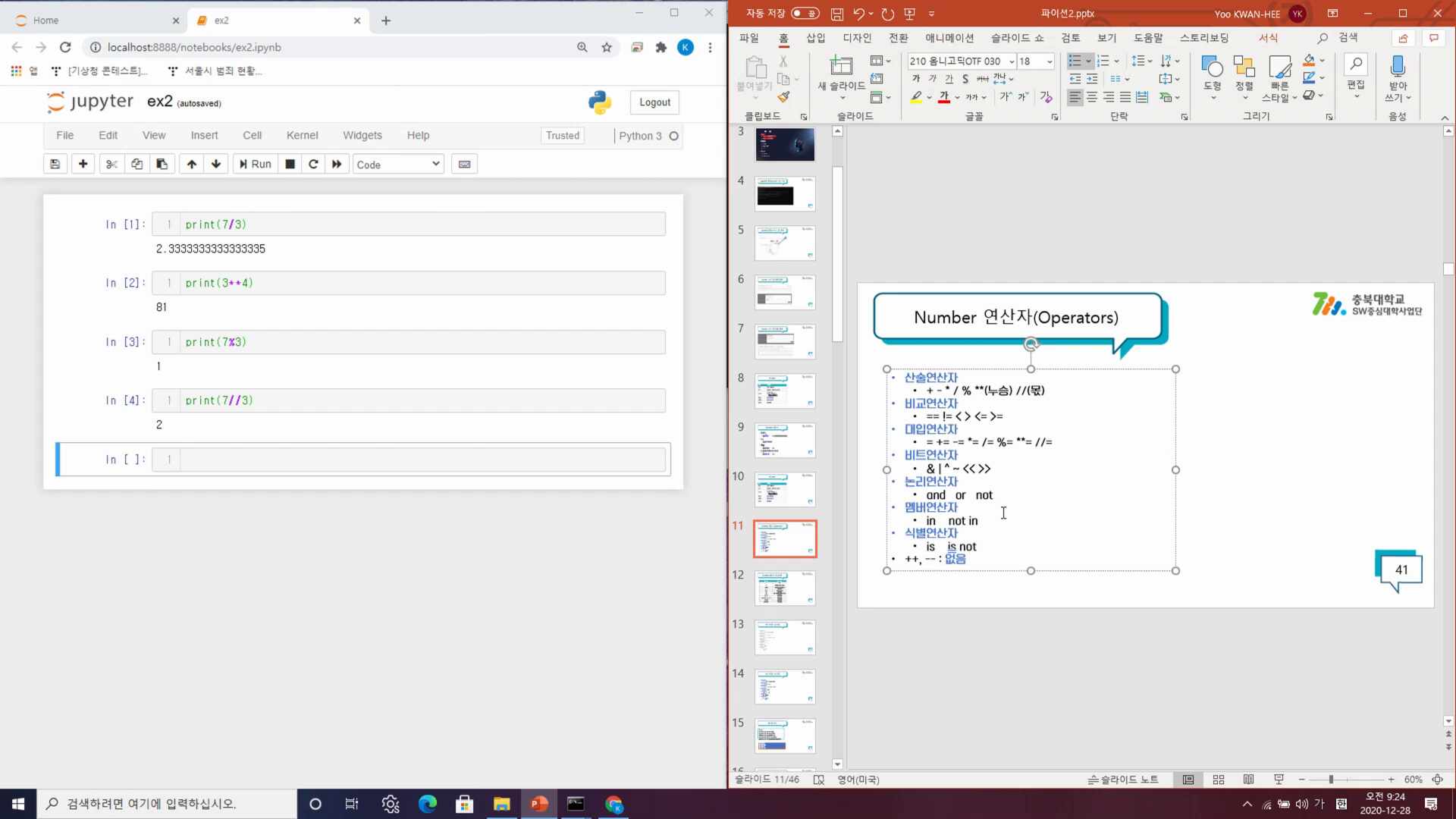Toggle the Trusted notebook indicator
The image size is (1456, 819).
[562, 136]
